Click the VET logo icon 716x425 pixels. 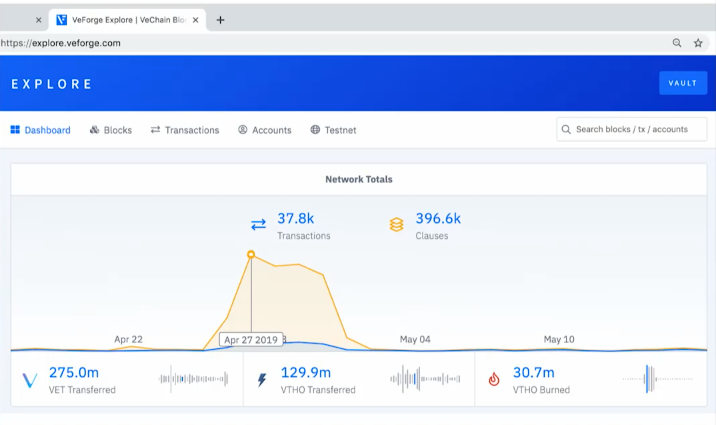click(30, 380)
